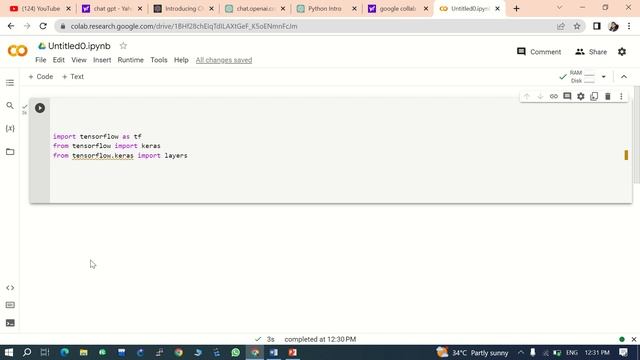Click the Comment button

tap(539, 52)
